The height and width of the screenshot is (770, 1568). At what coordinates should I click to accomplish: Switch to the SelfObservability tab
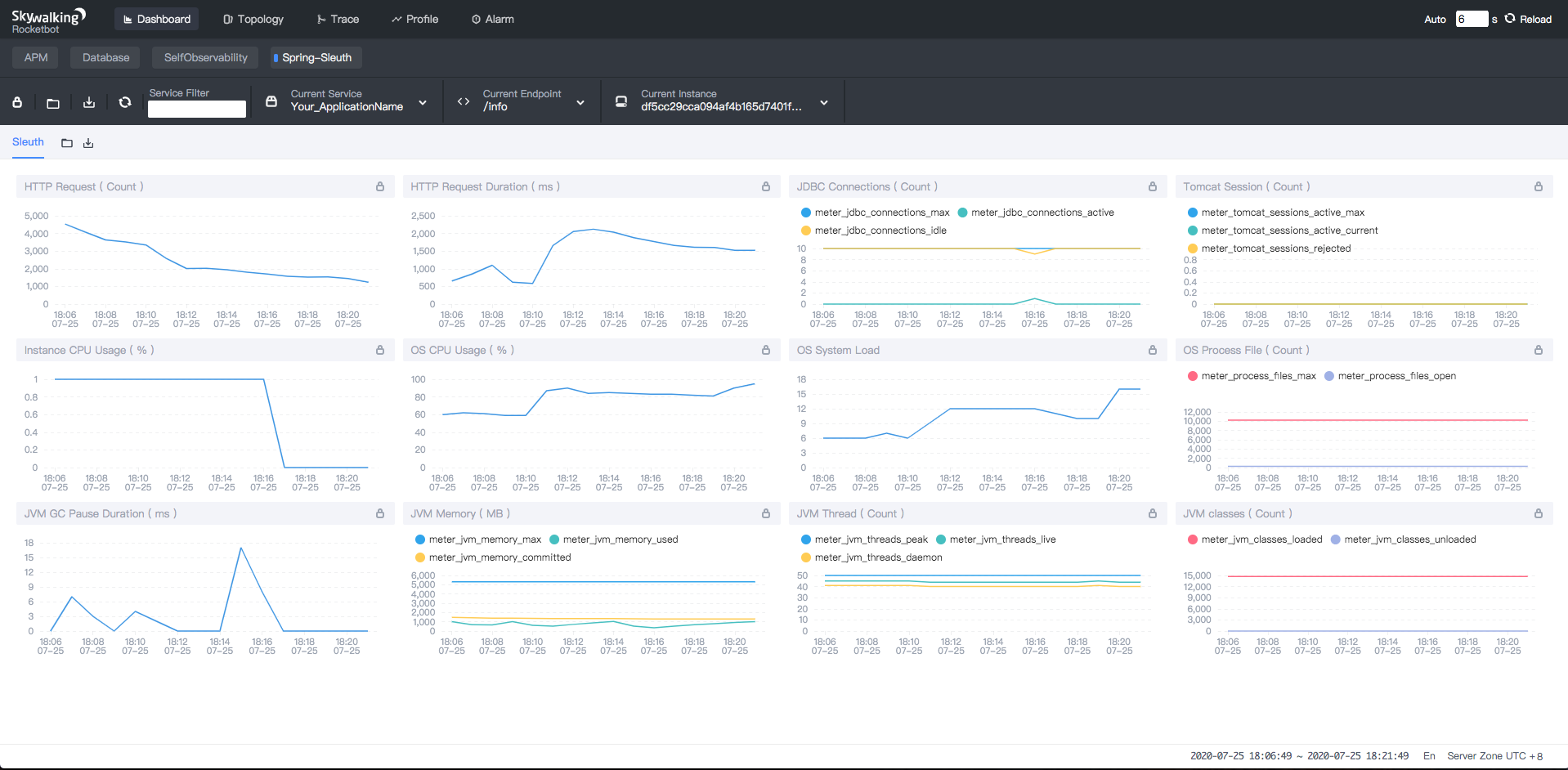205,57
